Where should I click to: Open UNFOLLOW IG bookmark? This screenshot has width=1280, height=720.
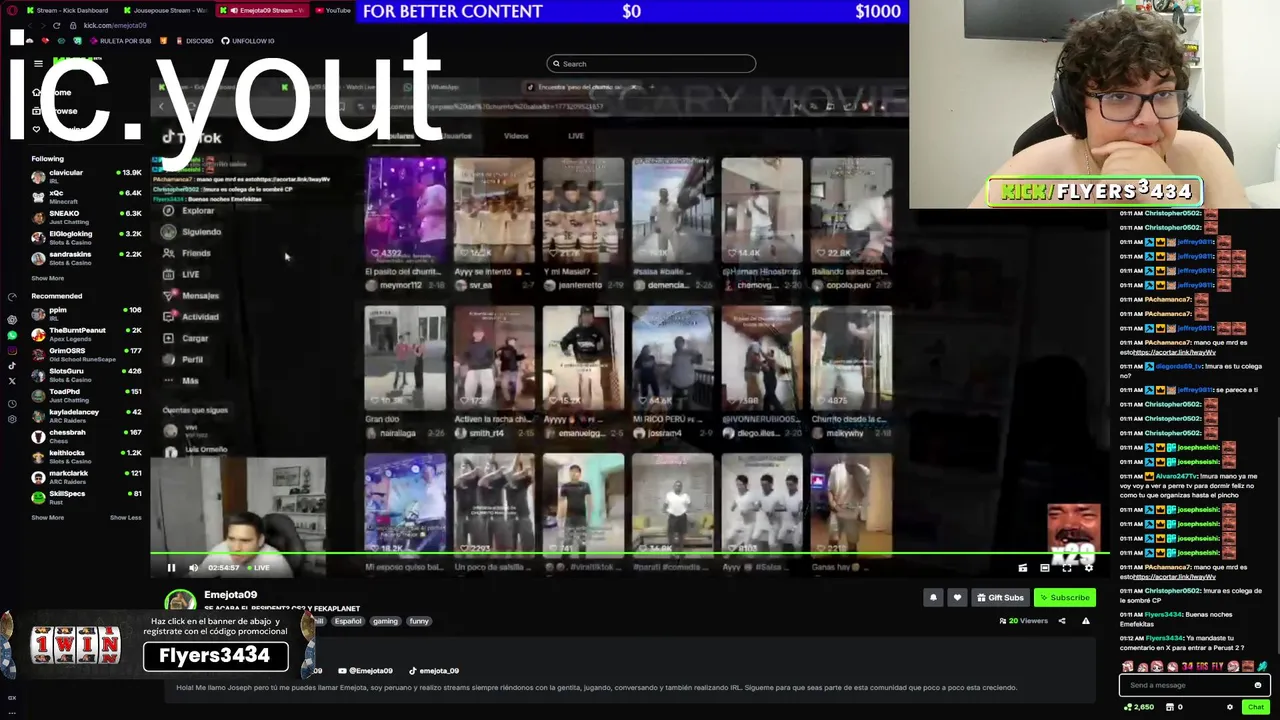click(x=247, y=41)
